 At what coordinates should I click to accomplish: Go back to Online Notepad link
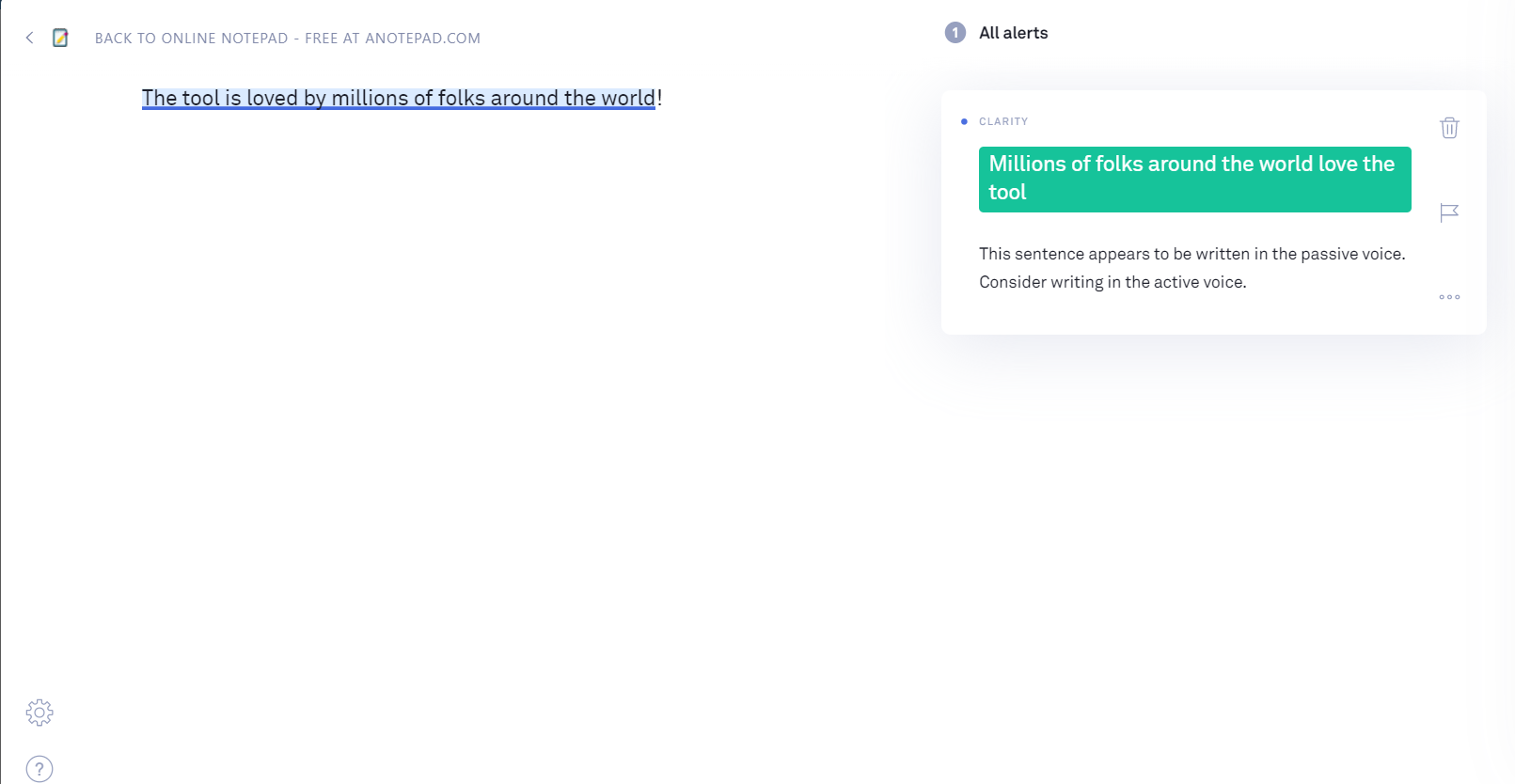click(x=288, y=39)
